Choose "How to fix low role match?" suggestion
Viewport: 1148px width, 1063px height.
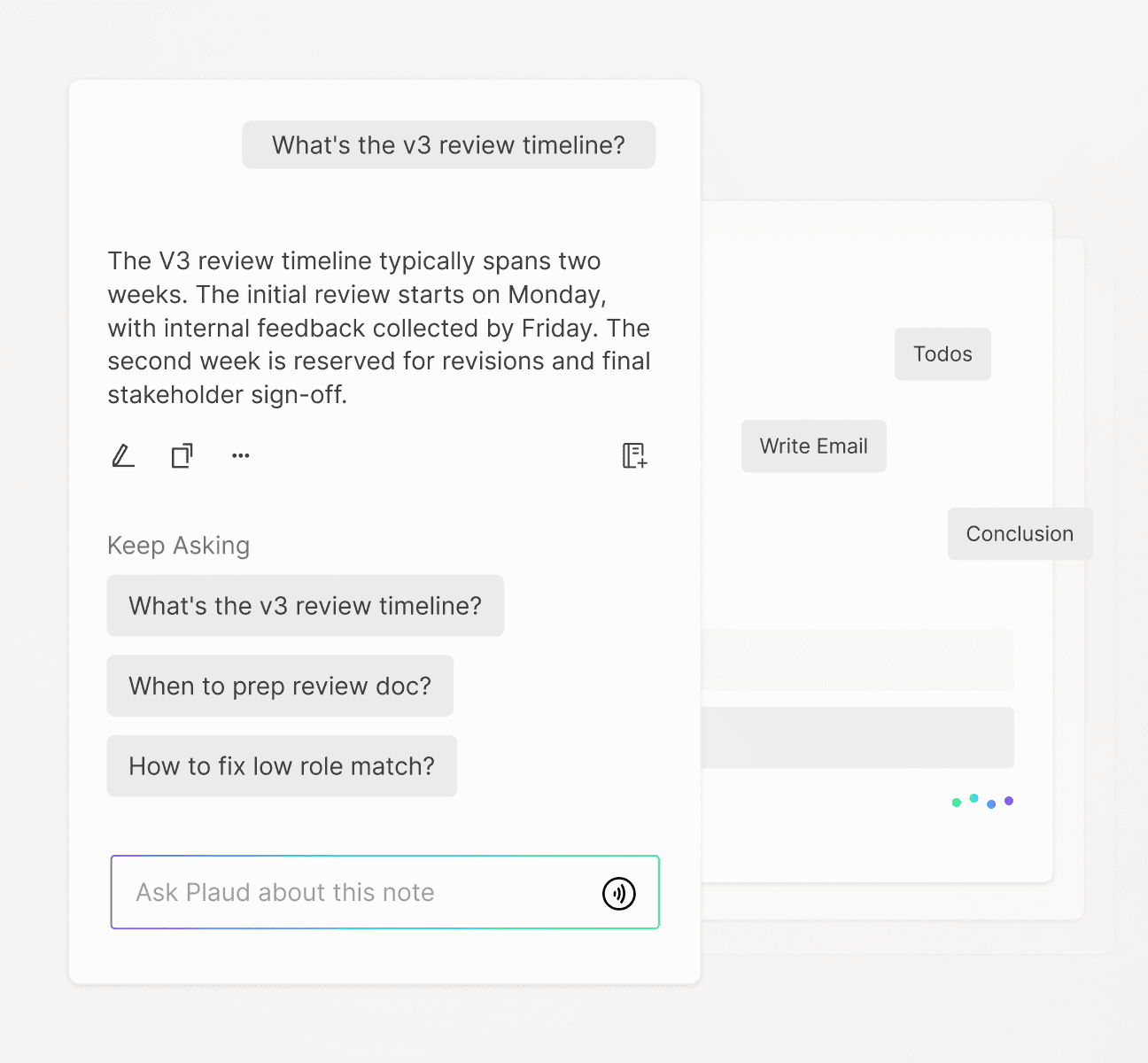click(x=282, y=766)
